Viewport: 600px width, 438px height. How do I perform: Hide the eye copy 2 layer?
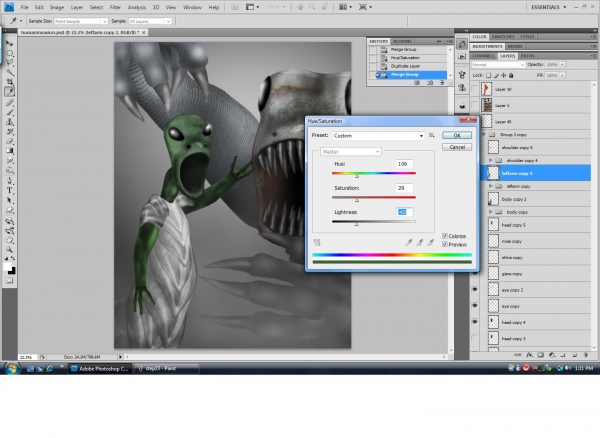coord(474,290)
